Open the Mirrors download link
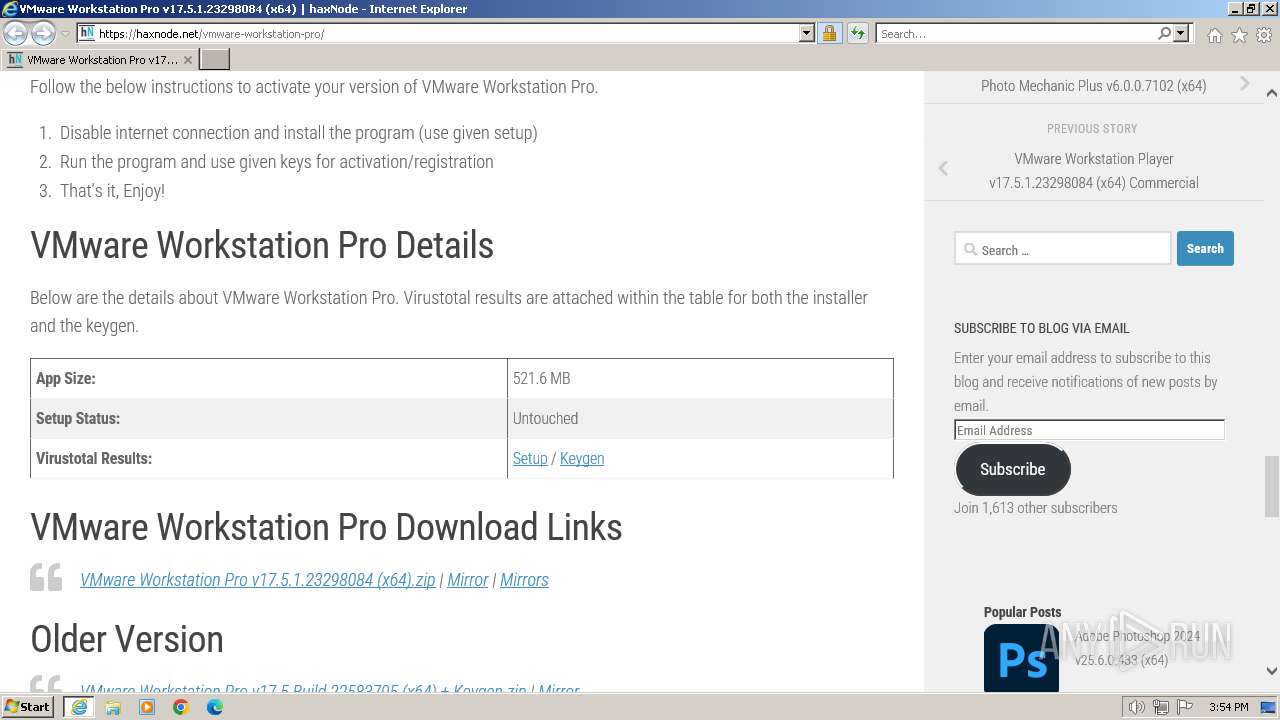 (524, 580)
